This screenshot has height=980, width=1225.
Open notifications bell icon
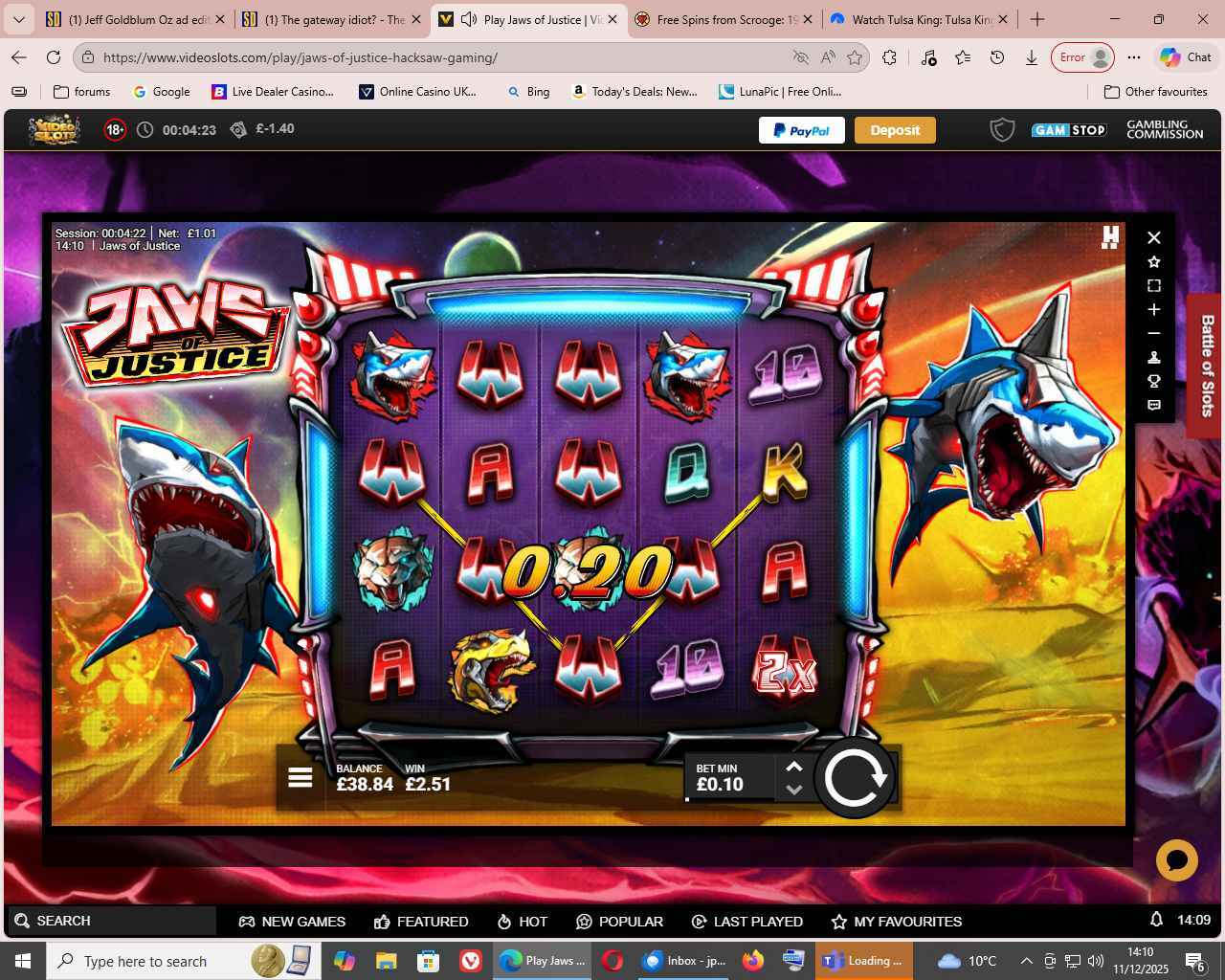coord(1156,920)
